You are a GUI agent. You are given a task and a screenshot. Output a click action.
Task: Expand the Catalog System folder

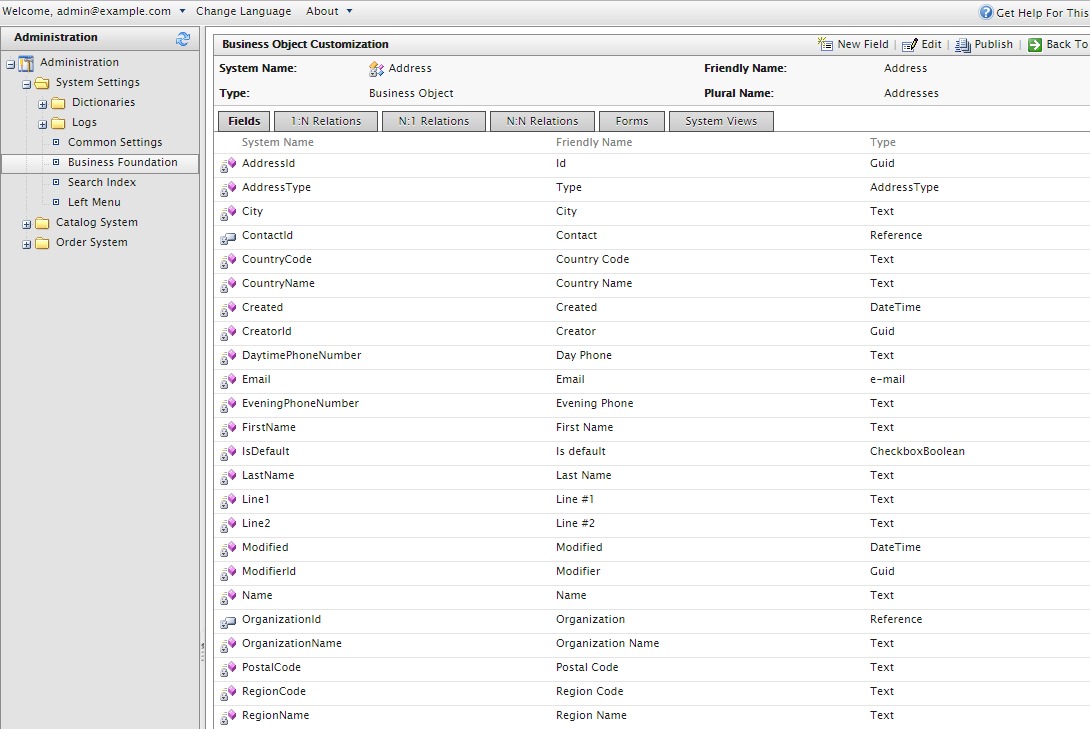tap(27, 223)
